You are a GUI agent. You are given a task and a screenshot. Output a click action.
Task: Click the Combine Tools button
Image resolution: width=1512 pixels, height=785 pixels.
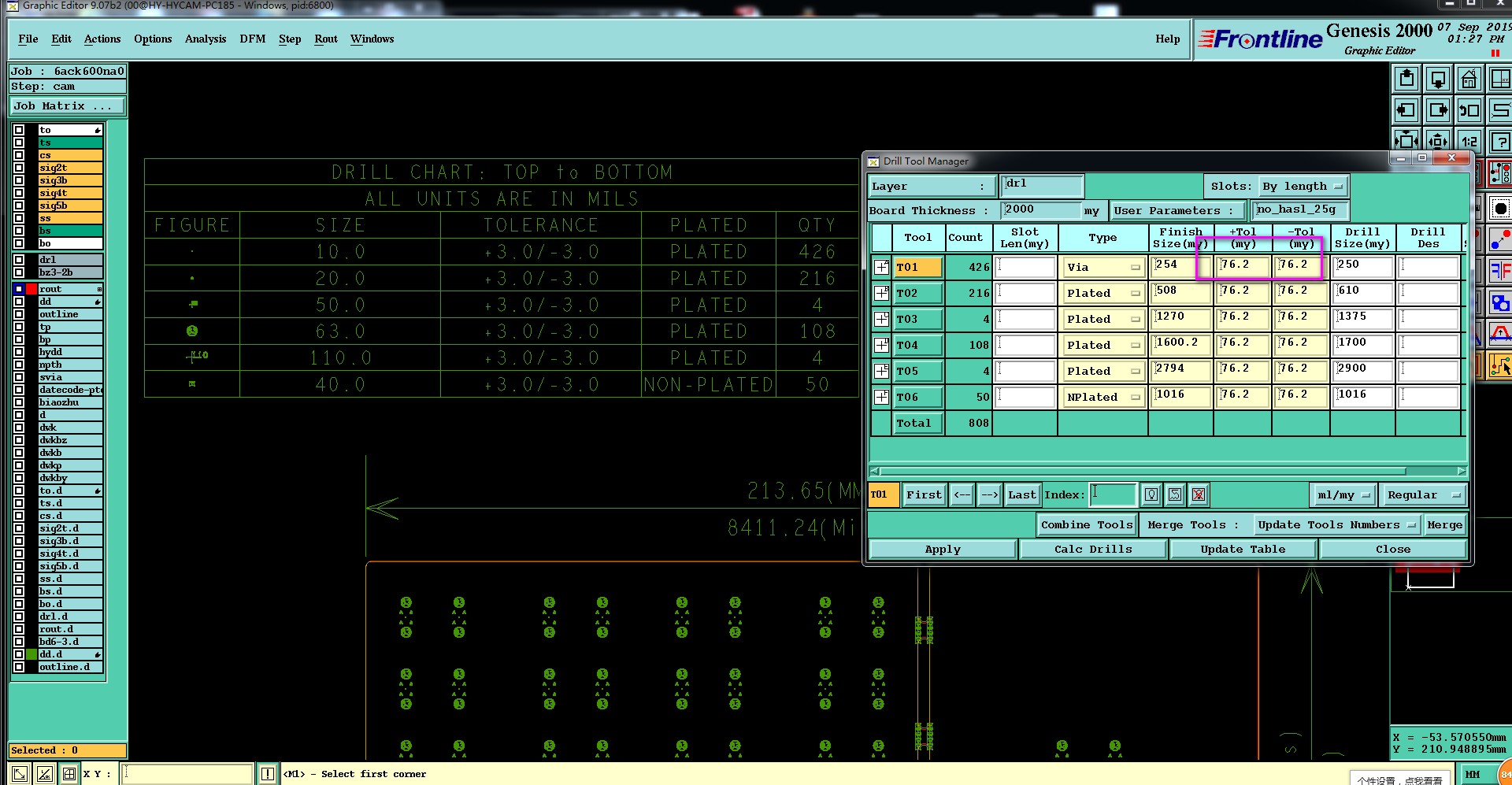click(x=1087, y=525)
